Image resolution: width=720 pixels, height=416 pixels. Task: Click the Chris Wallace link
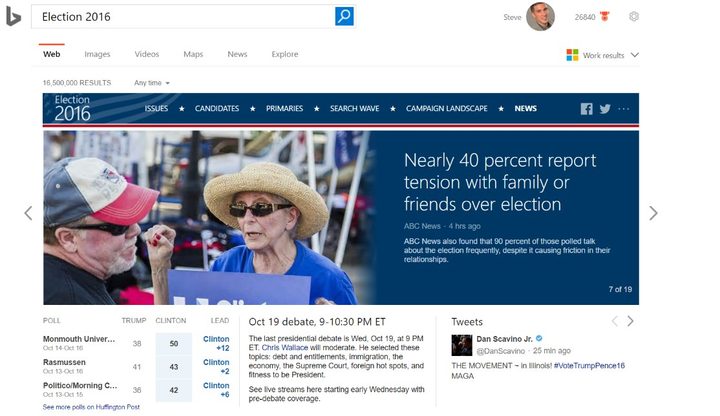[x=285, y=348]
